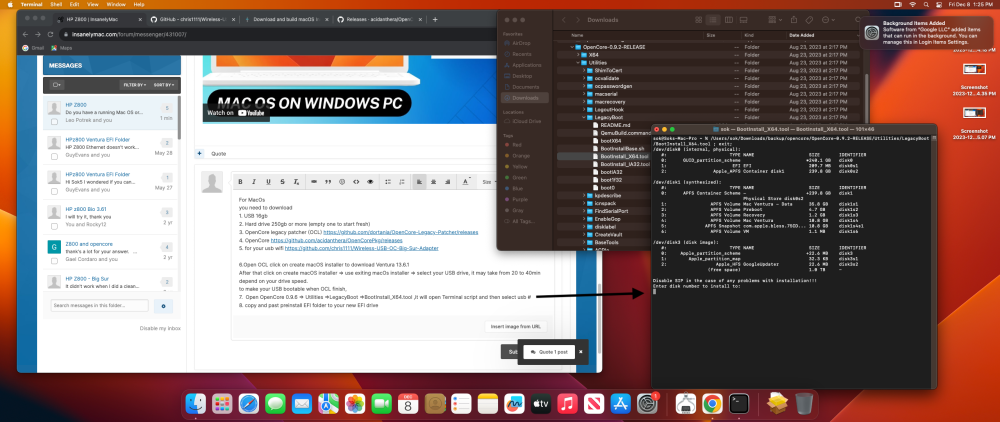The height and width of the screenshot is (422, 1000).
Task: Open Music from the Dock
Action: tap(567, 403)
